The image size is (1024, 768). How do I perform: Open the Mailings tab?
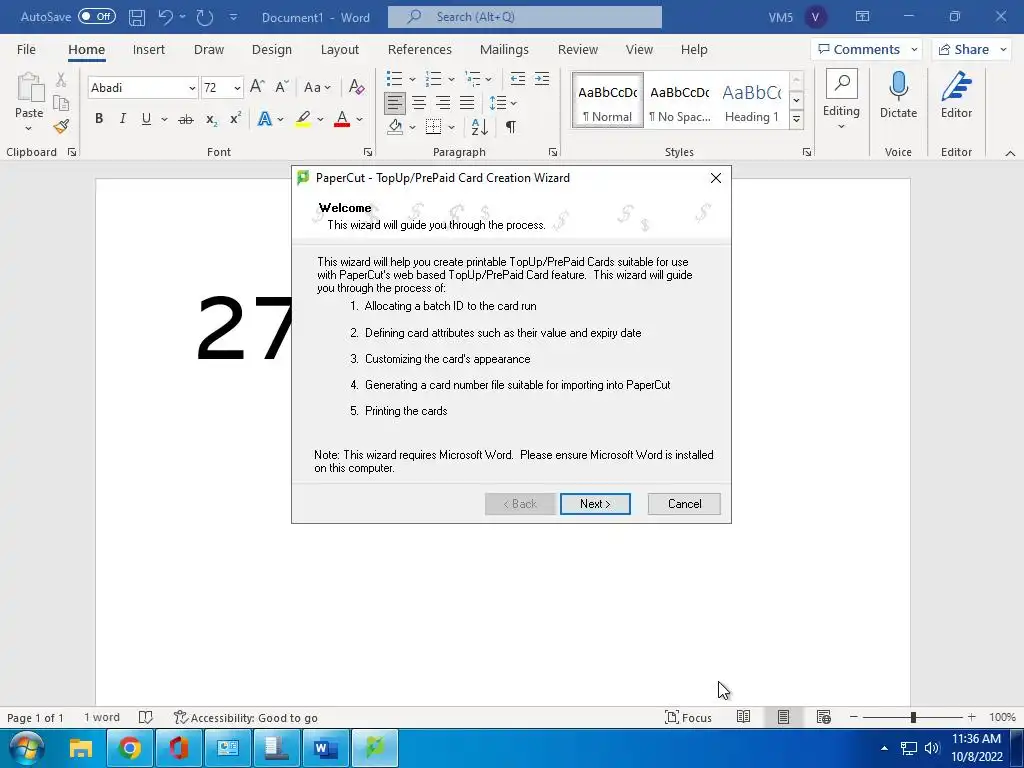coord(504,50)
